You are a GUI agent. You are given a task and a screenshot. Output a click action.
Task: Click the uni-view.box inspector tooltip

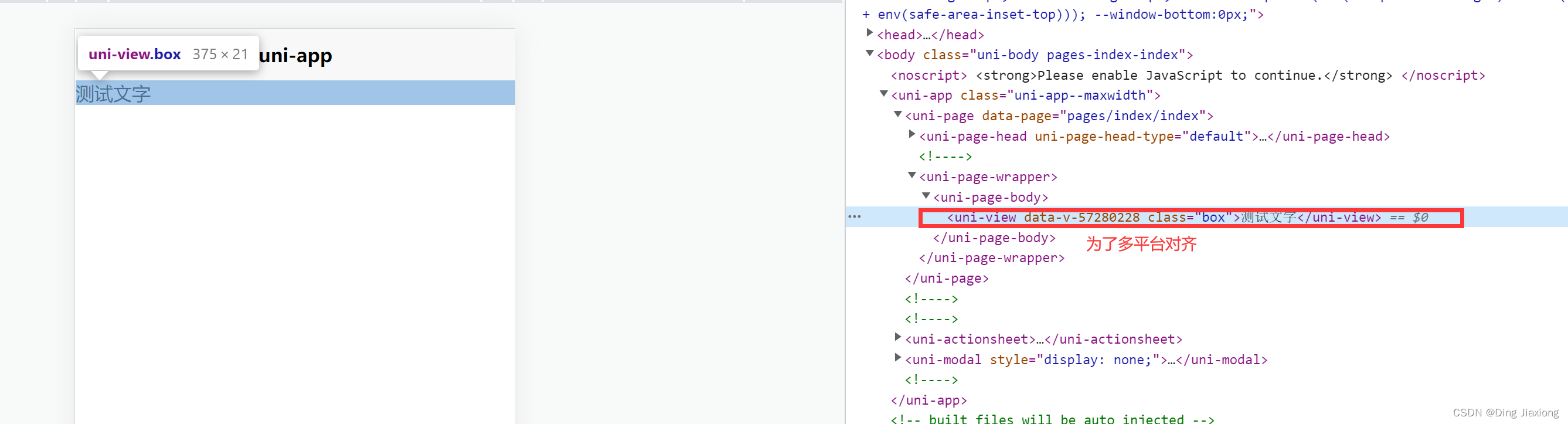coord(169,53)
